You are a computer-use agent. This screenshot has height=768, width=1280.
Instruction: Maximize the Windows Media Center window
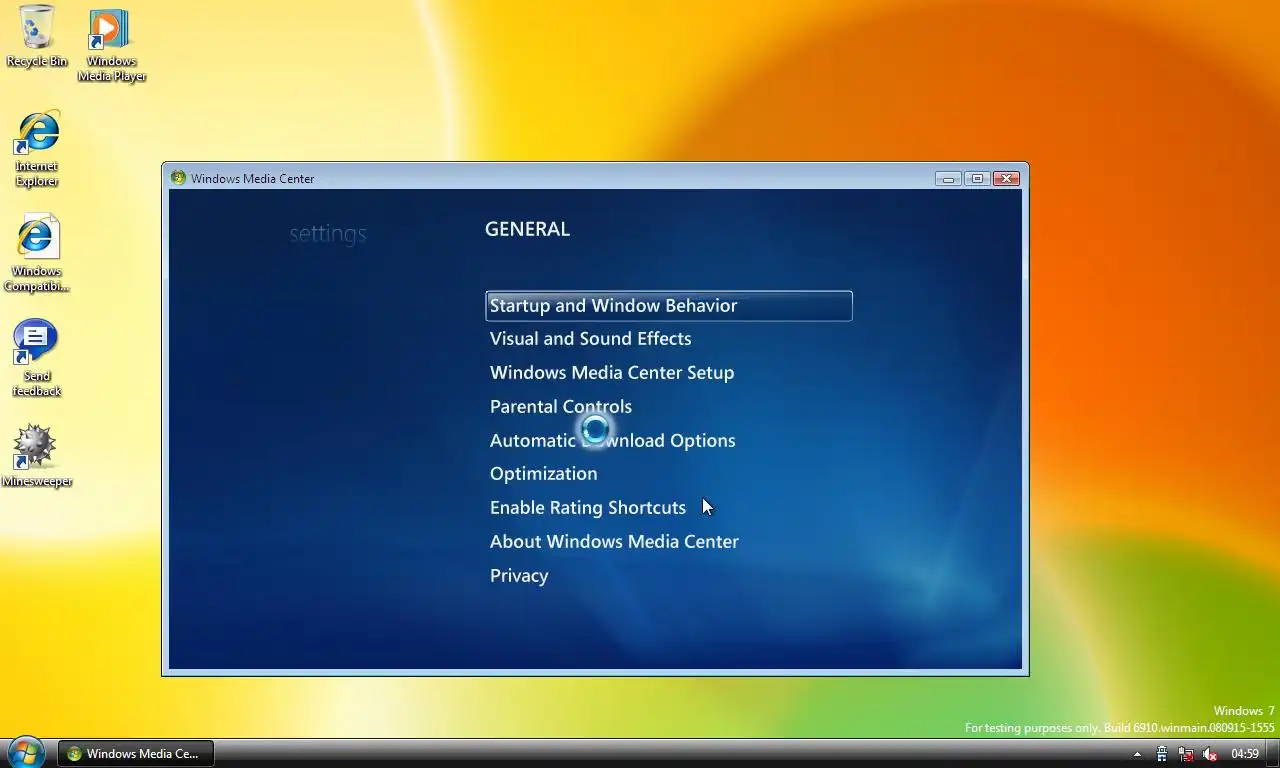coord(977,179)
